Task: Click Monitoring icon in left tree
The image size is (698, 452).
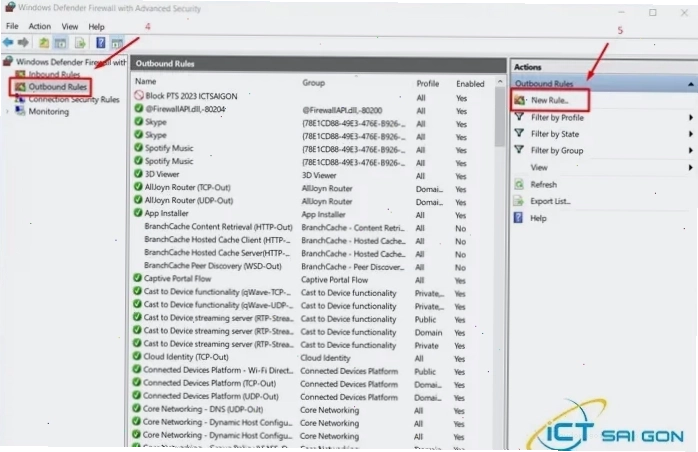Action: click(x=20, y=111)
